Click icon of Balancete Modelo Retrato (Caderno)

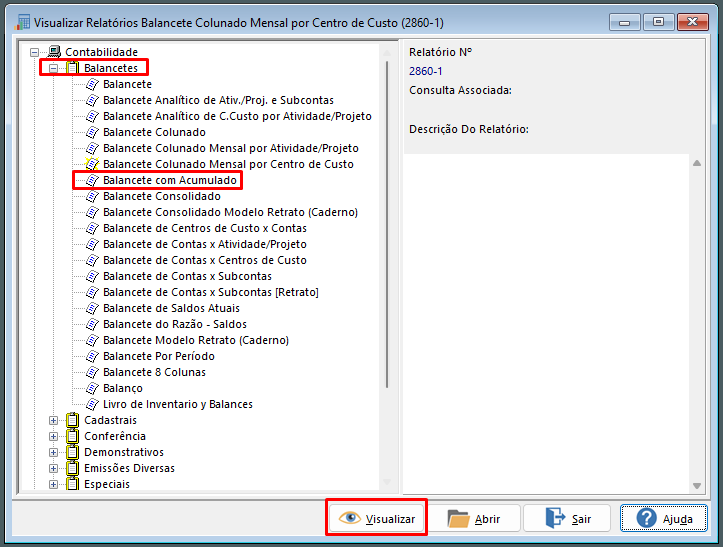[x=92, y=340]
